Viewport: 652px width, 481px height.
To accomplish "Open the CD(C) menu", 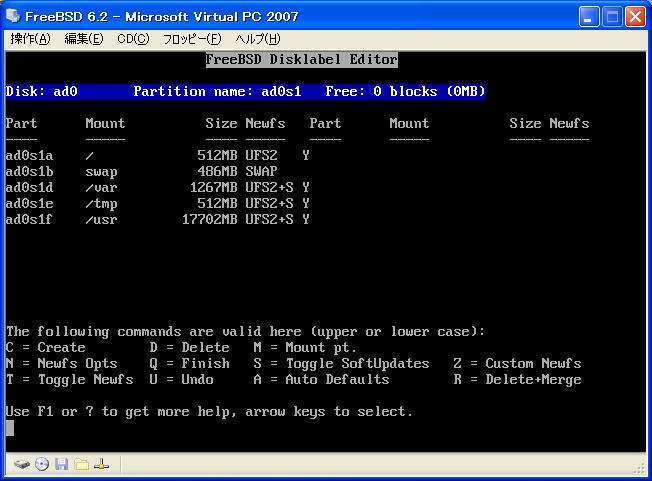I will pos(133,39).
